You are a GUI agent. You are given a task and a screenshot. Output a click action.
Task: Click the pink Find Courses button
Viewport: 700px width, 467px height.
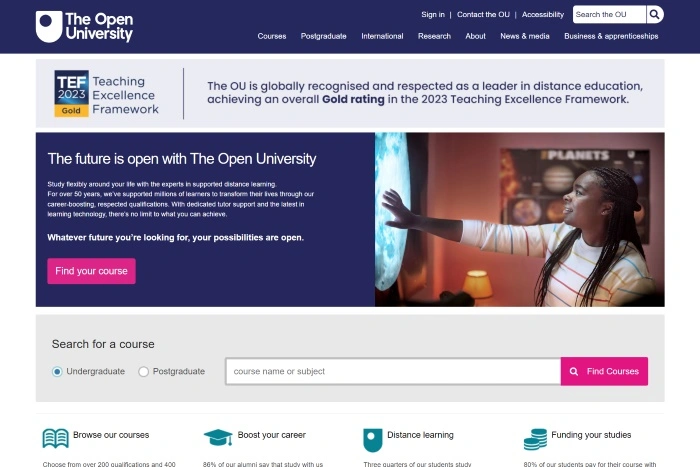click(604, 371)
